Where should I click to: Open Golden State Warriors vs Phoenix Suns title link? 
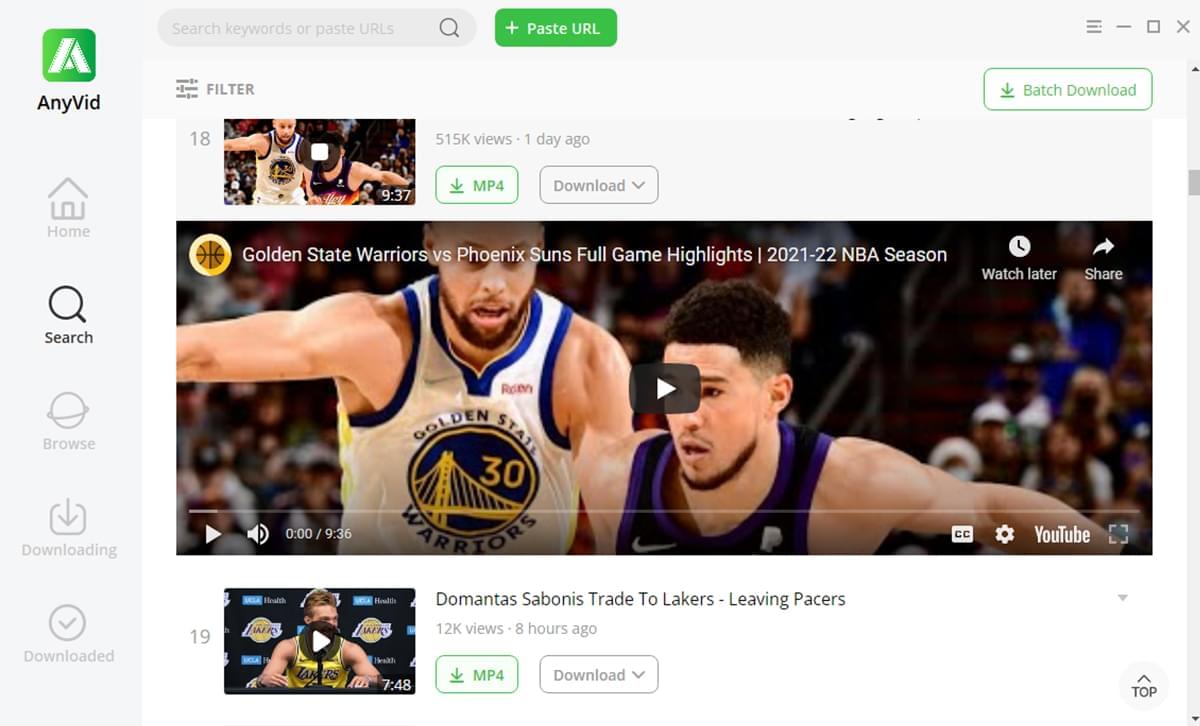594,255
